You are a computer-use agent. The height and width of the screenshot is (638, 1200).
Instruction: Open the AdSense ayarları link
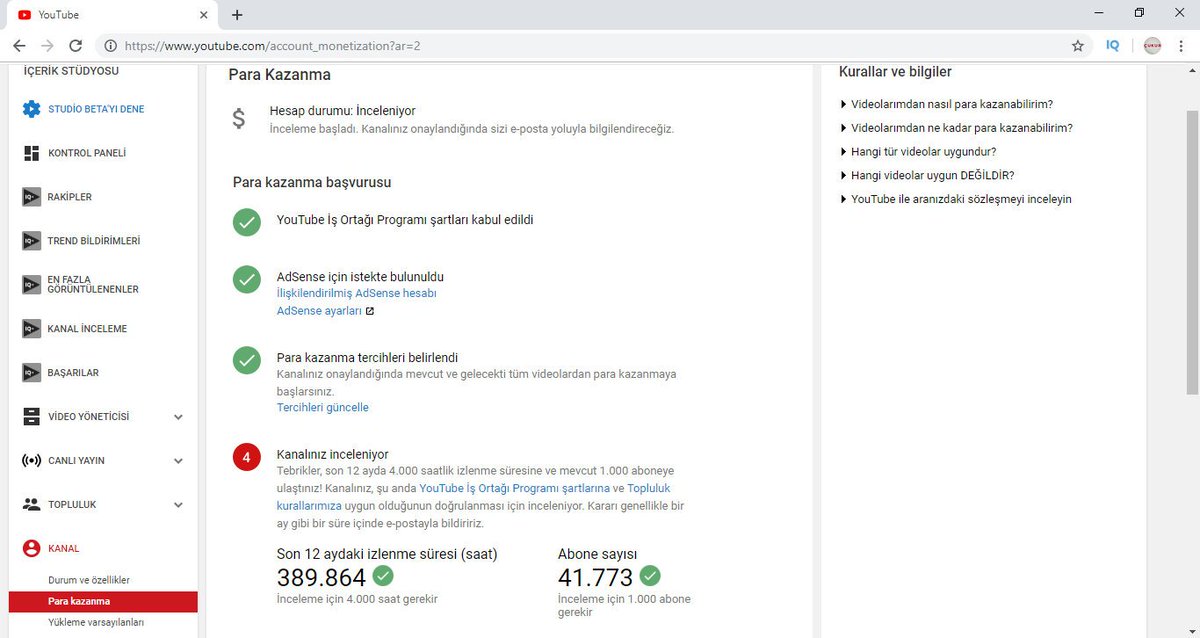coord(319,311)
